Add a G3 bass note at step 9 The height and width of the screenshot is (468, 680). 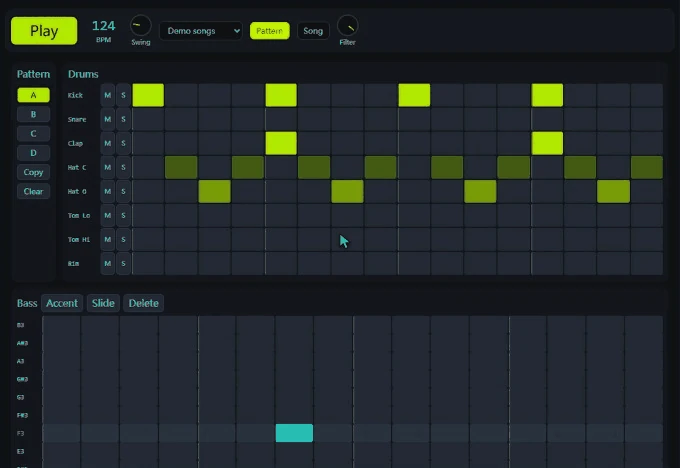pyautogui.click(x=372, y=397)
